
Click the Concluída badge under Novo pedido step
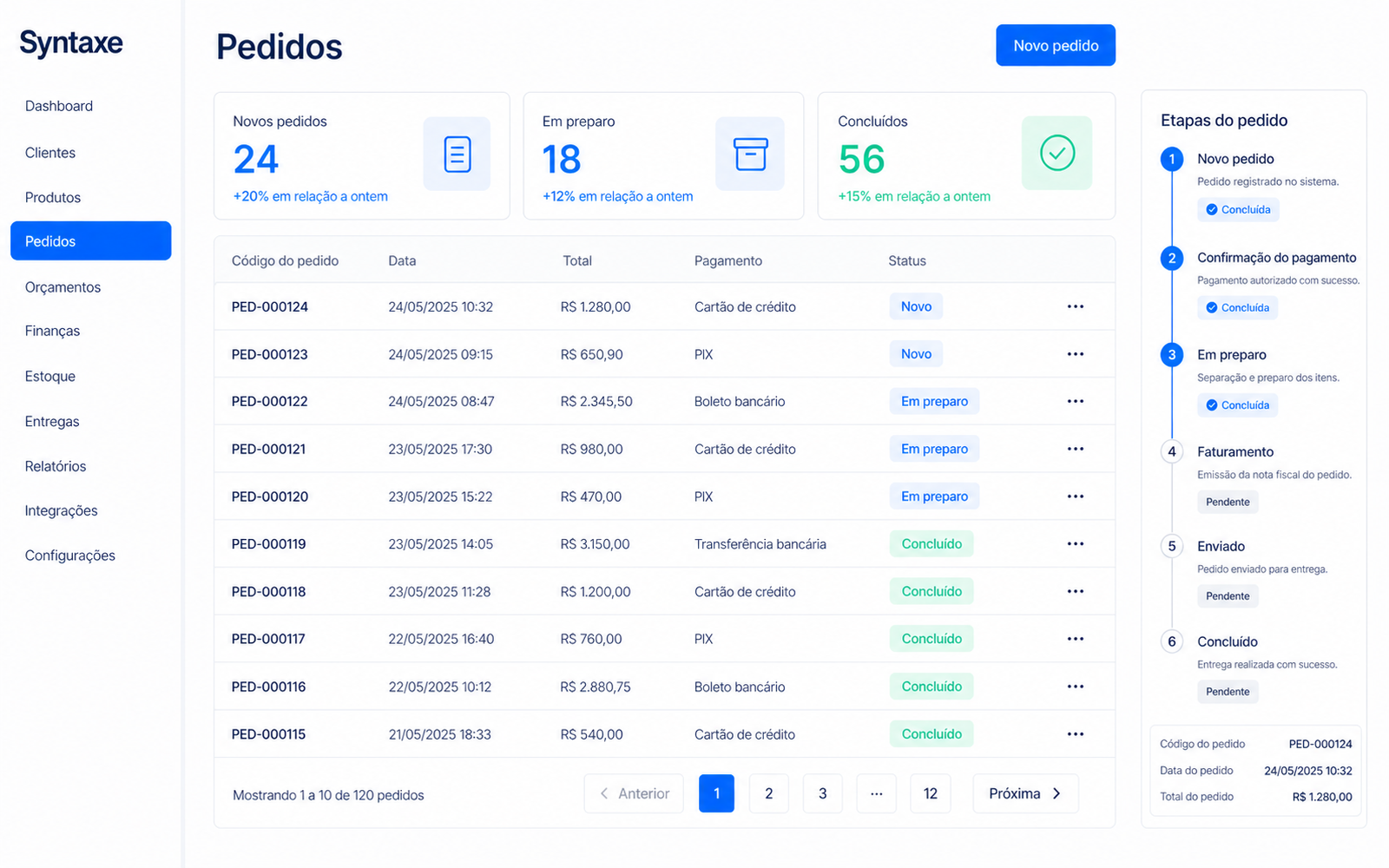point(1238,209)
